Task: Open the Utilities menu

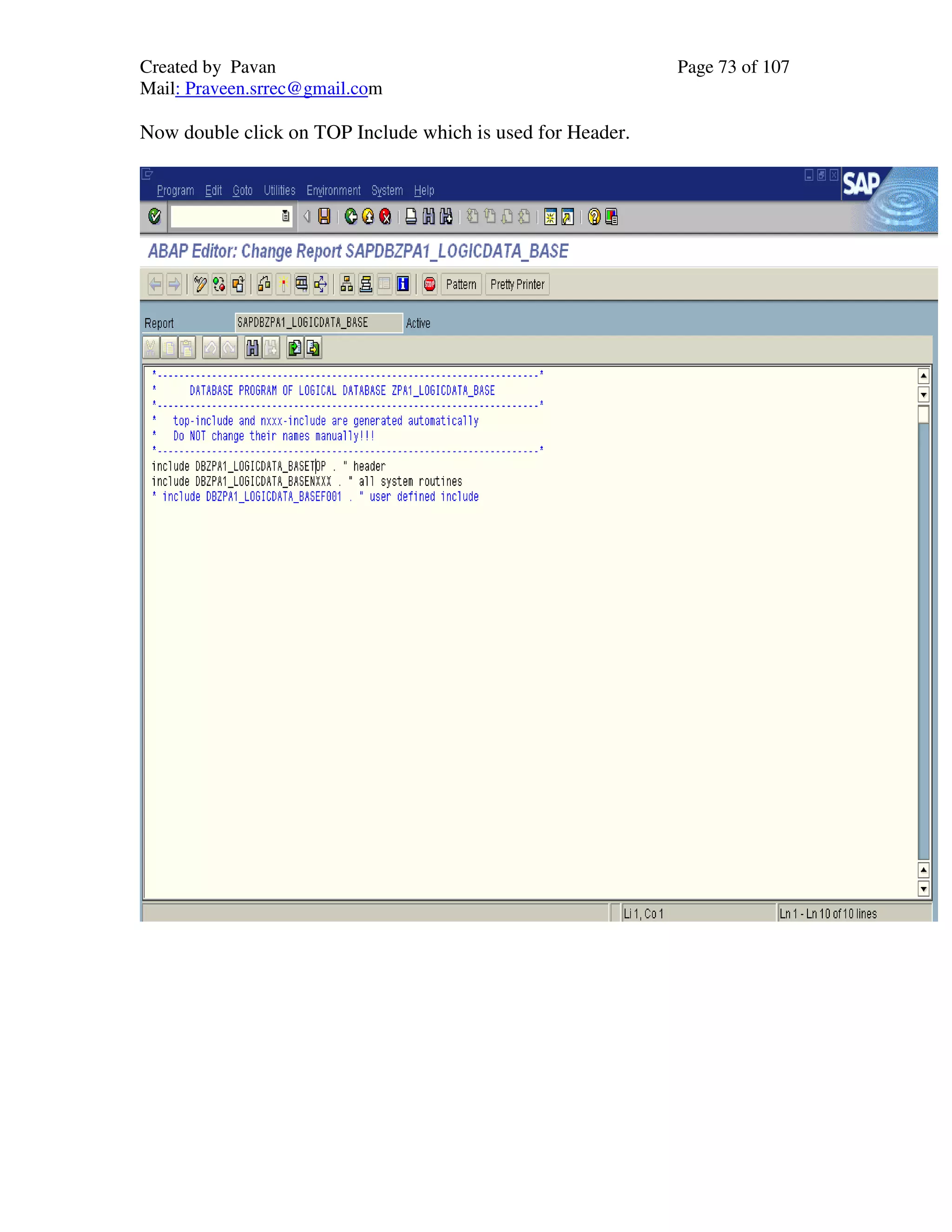Action: [x=279, y=191]
